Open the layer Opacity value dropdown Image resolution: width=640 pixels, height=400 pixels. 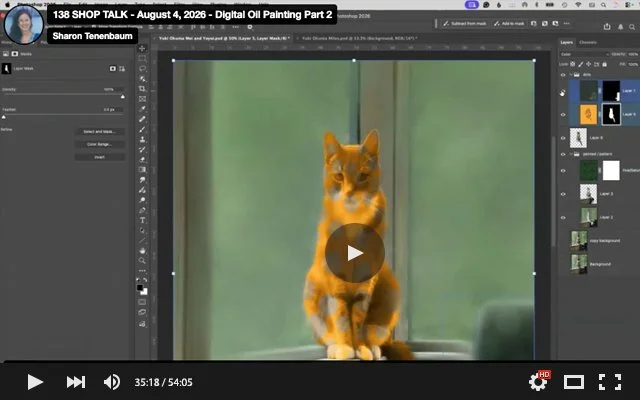point(633,54)
